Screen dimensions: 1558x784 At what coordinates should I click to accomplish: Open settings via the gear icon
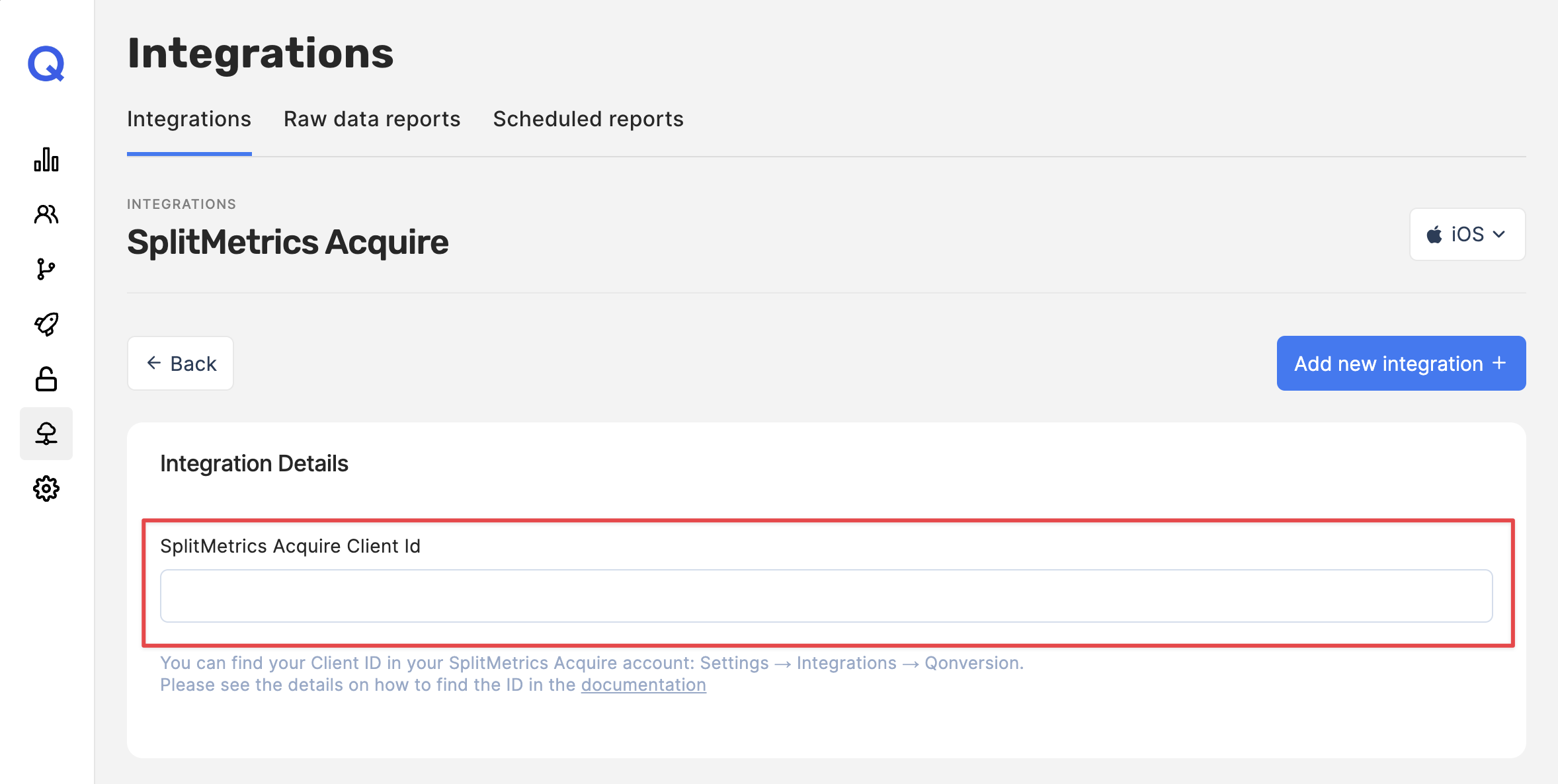pyautogui.click(x=46, y=489)
